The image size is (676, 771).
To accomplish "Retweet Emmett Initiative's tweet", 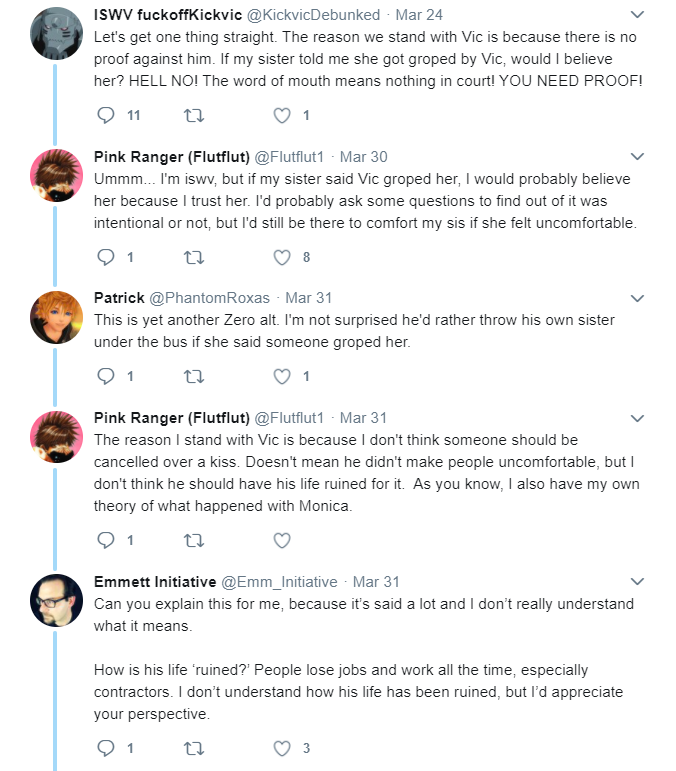I will click(194, 748).
